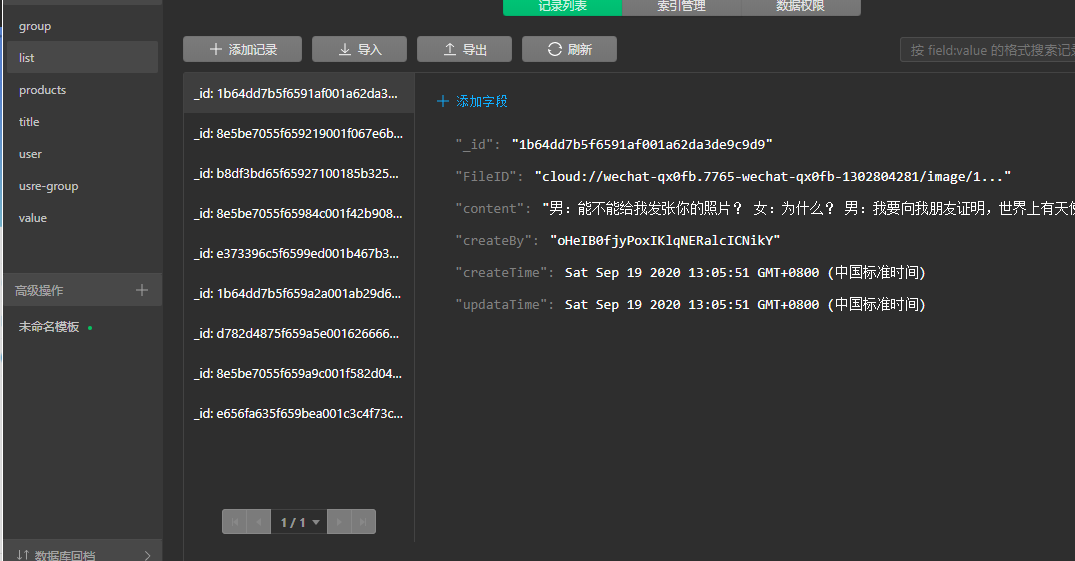Viewport: 1075px width, 561px height.
Task: Go to previous page in pagination
Action: click(258, 522)
